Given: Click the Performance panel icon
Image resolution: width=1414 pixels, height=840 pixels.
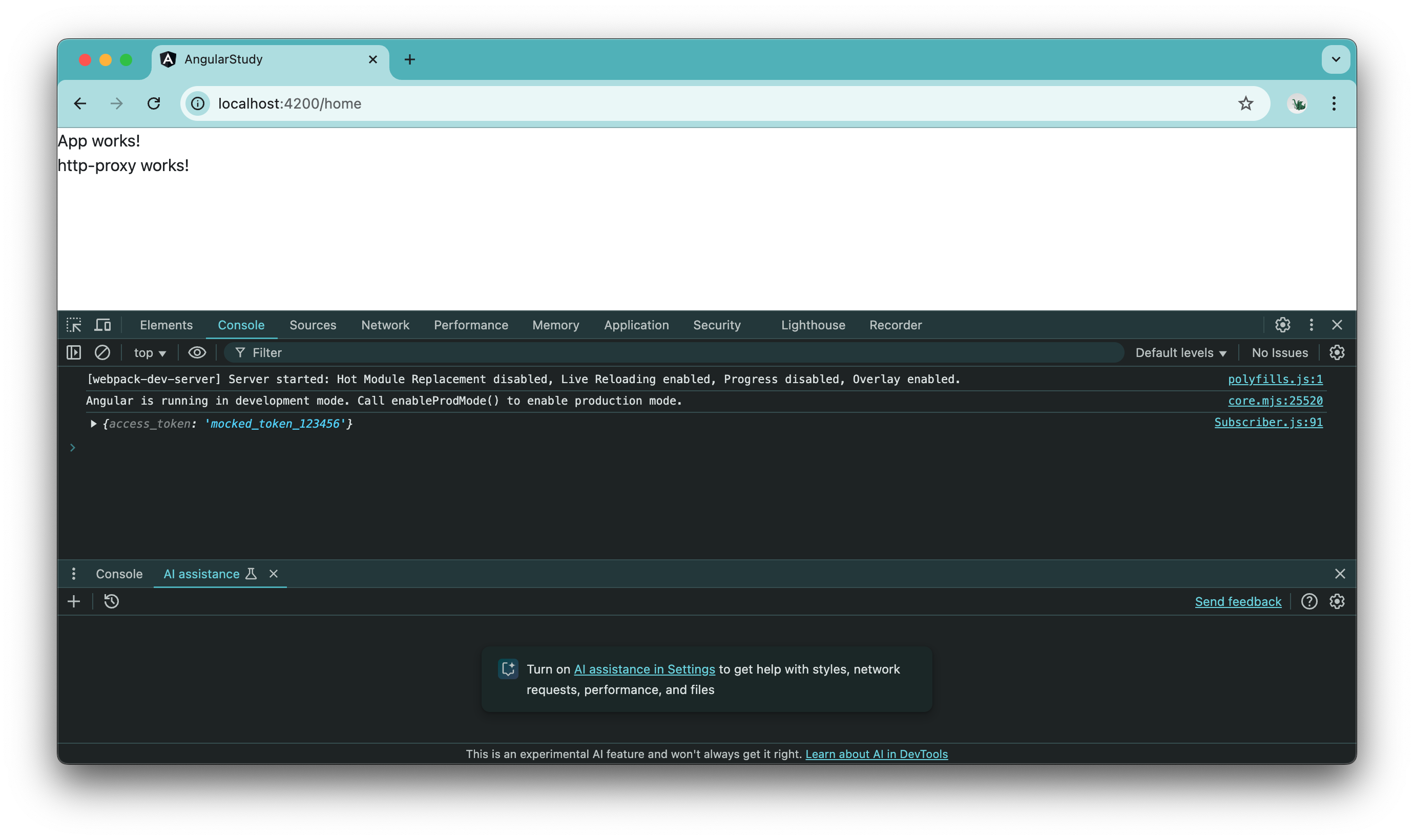Looking at the screenshot, I should (471, 324).
